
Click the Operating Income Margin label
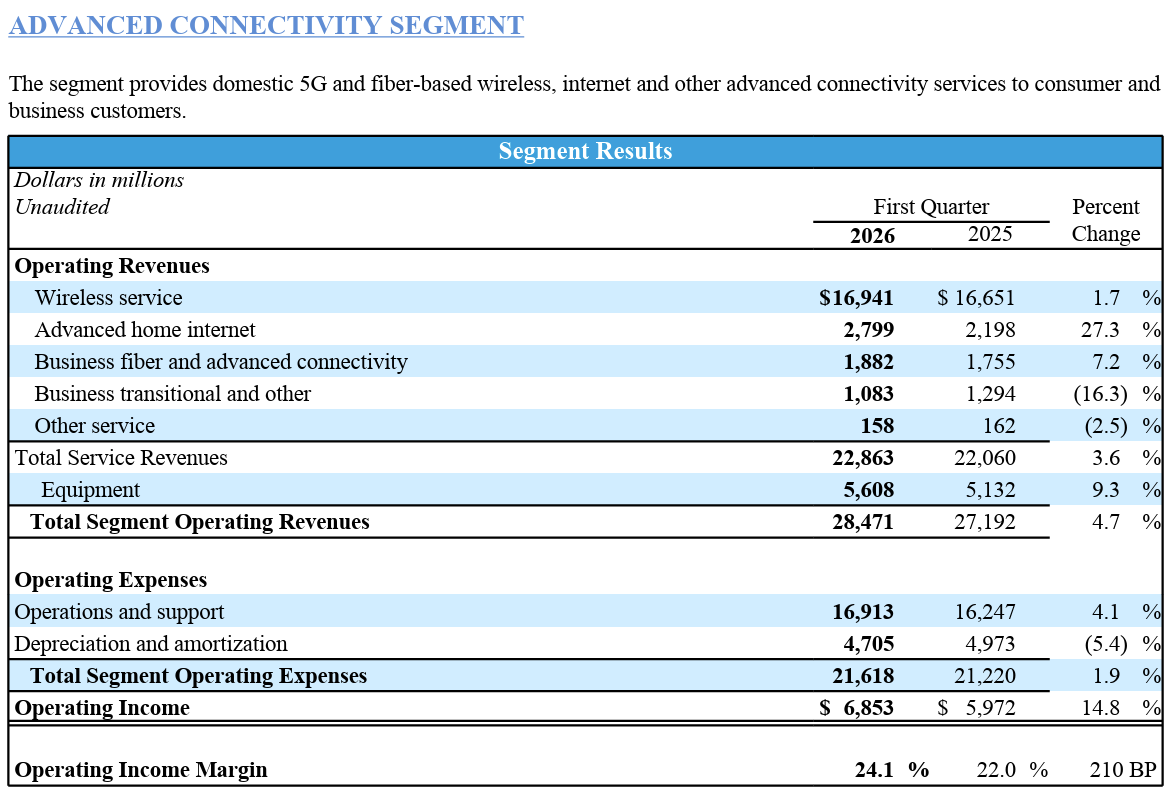(141, 770)
